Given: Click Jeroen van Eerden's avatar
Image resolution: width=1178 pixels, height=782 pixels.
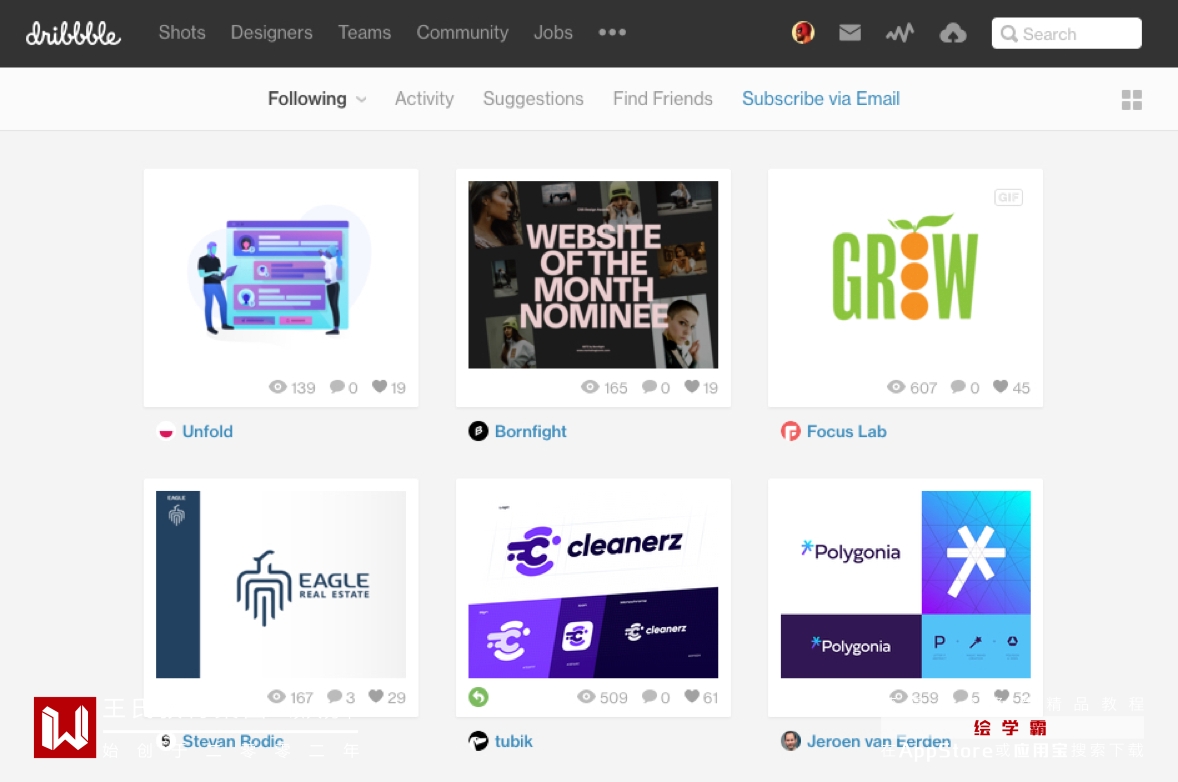Looking at the screenshot, I should [790, 741].
